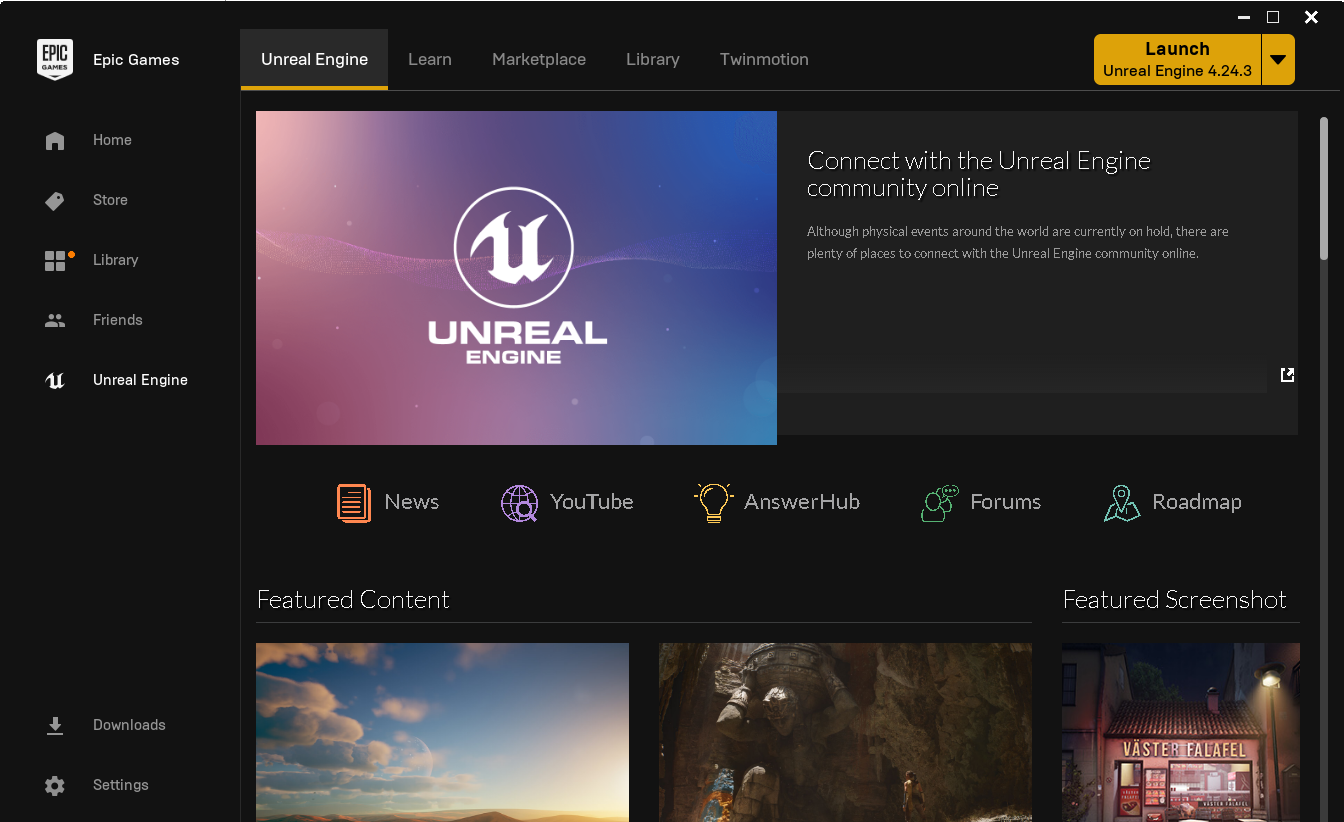This screenshot has height=822, width=1344.
Task: Click the Friends people icon
Action: pyautogui.click(x=55, y=321)
